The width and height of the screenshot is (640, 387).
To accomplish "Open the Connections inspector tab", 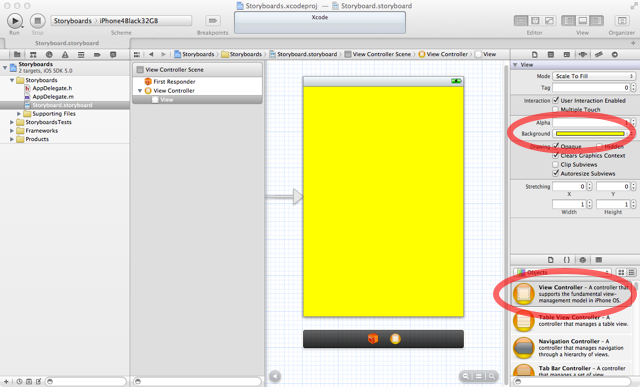I will click(x=615, y=54).
